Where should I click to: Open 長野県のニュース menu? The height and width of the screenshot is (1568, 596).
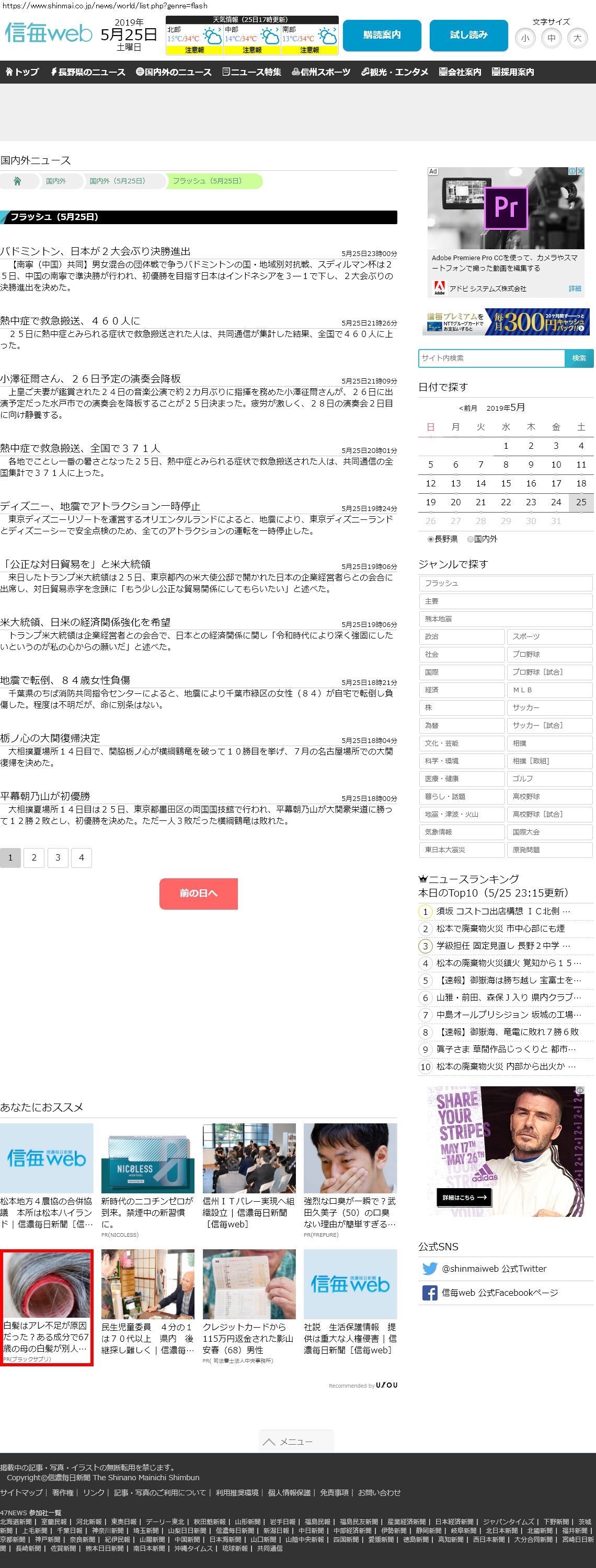(88, 72)
